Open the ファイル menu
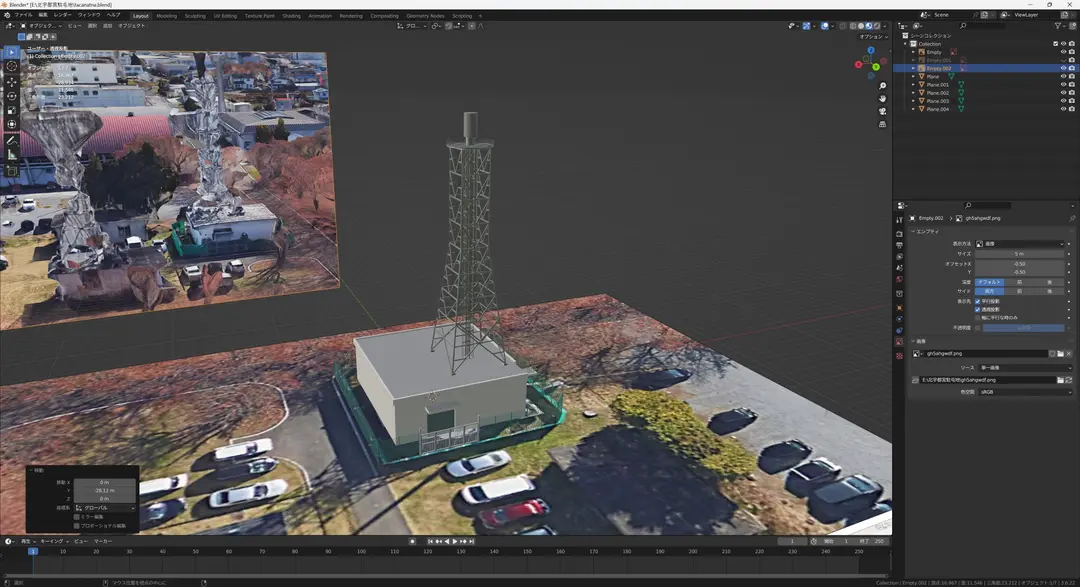This screenshot has width=1080, height=587. coord(23,14)
